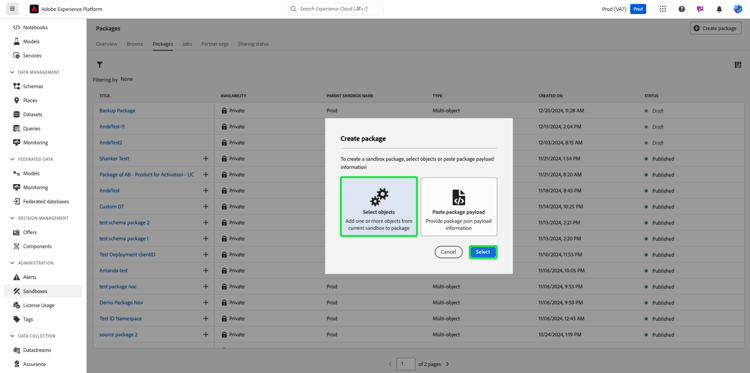Open the filter funnel icon

[x=99, y=65]
